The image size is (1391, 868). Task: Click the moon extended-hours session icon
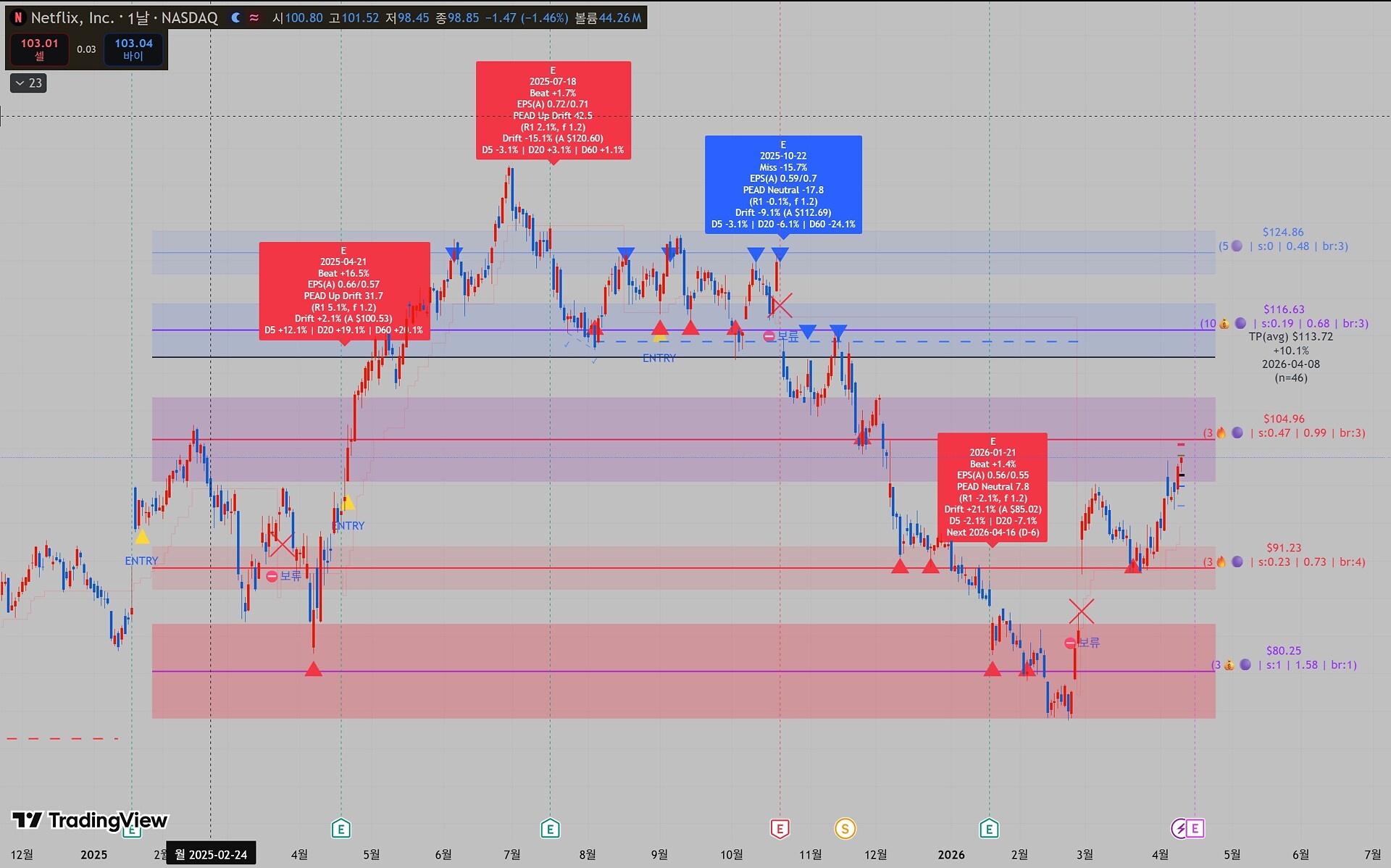[x=235, y=17]
